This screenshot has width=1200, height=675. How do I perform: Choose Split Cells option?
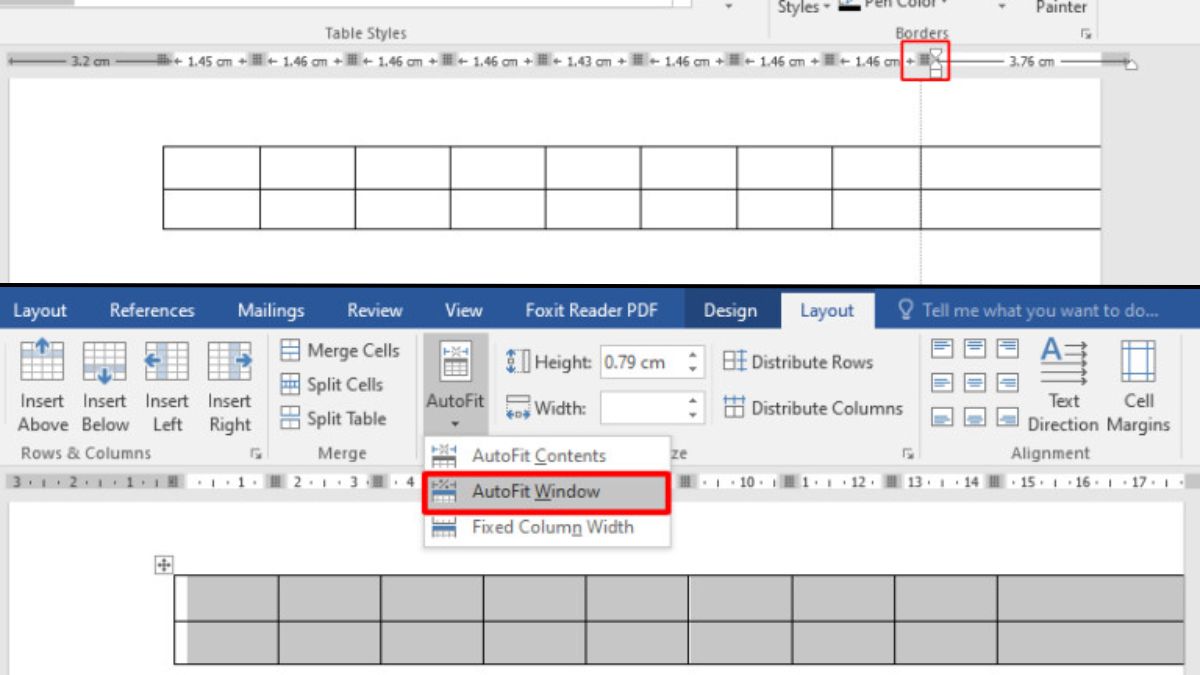(x=332, y=385)
